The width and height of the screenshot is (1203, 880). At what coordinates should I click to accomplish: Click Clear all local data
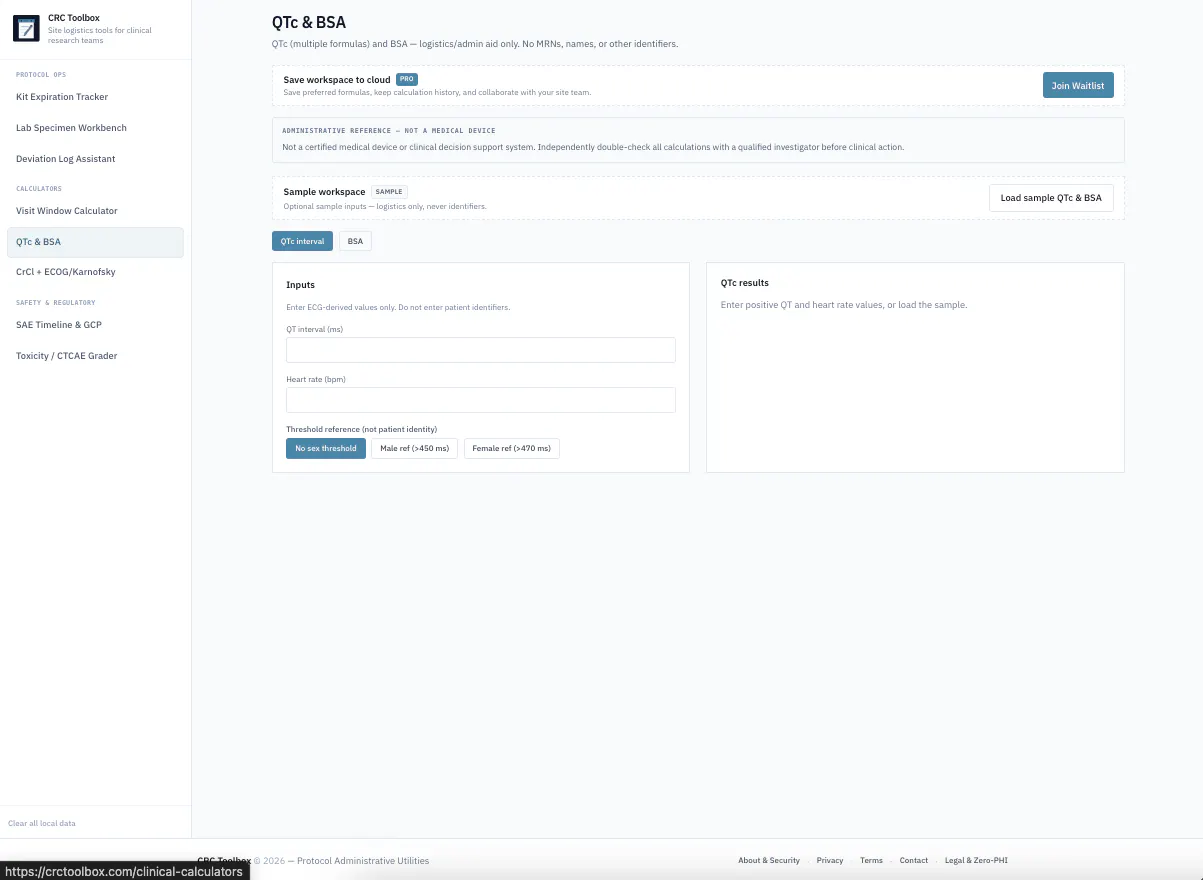click(42, 823)
